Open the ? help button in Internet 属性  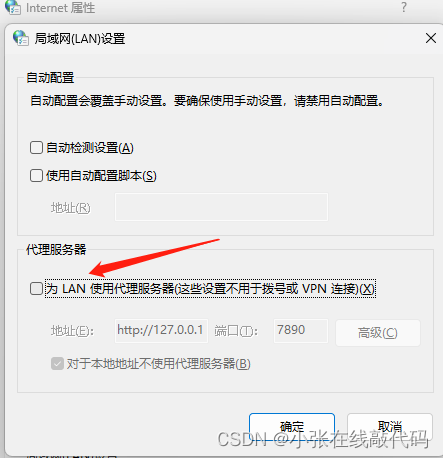pos(404,7)
